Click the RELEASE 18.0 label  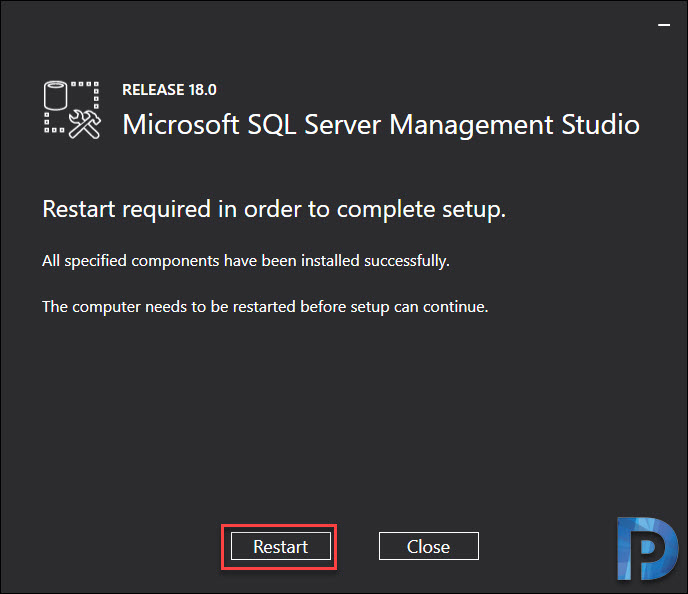[x=169, y=90]
